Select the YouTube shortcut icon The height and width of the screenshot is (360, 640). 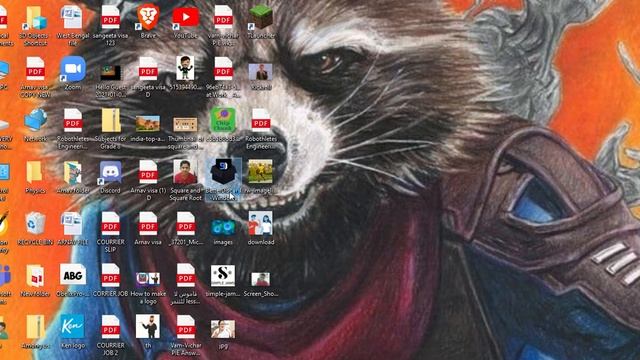(x=186, y=18)
